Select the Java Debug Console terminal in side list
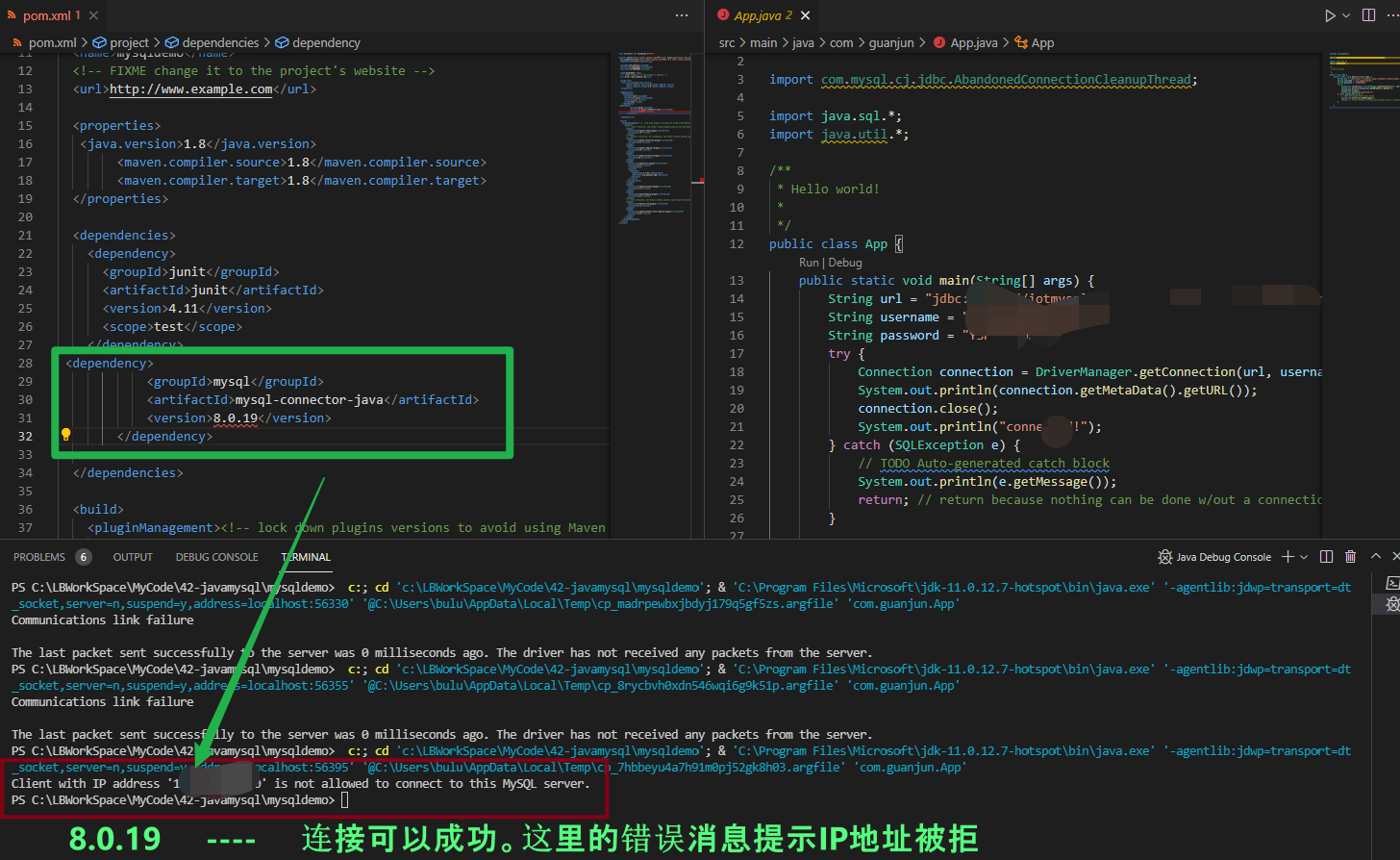 pyautogui.click(x=1391, y=604)
